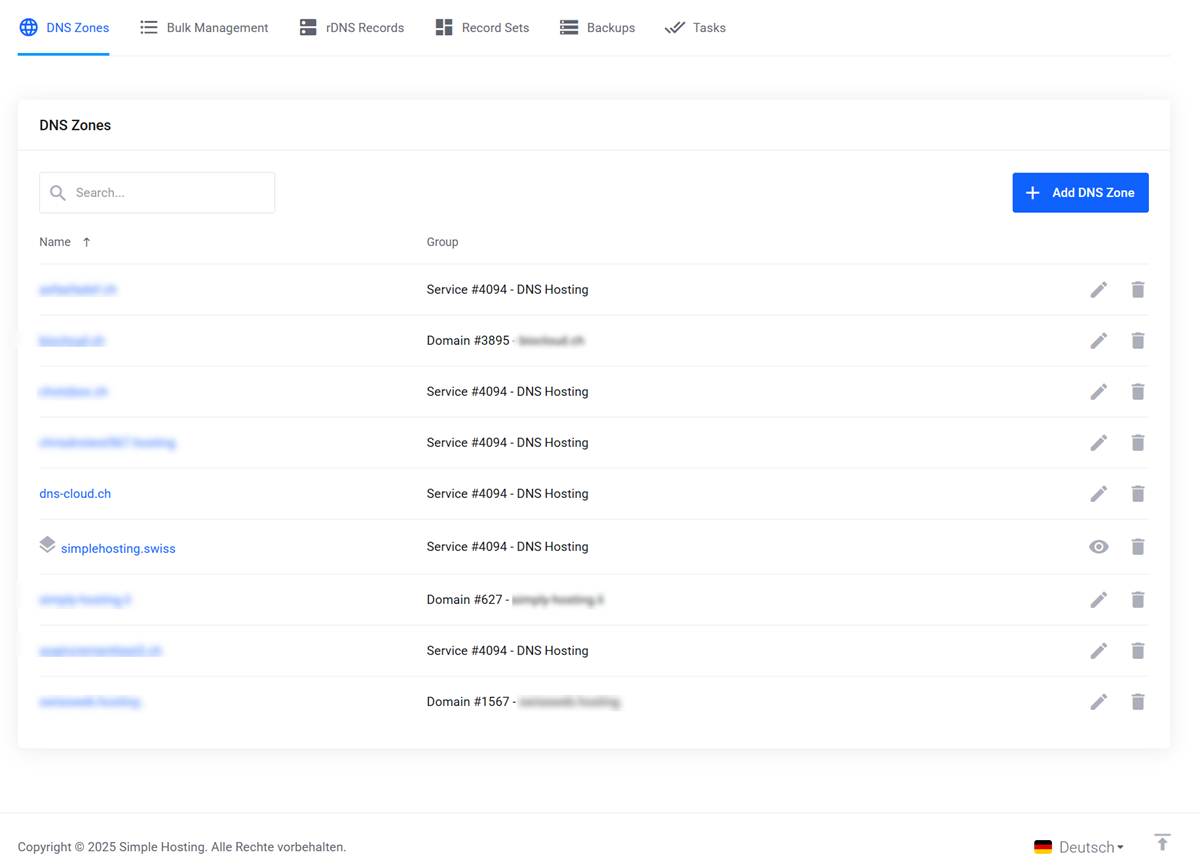Delete the simplehosting.swiss zone via trash icon
This screenshot has height=864, width=1200.
tap(1138, 546)
